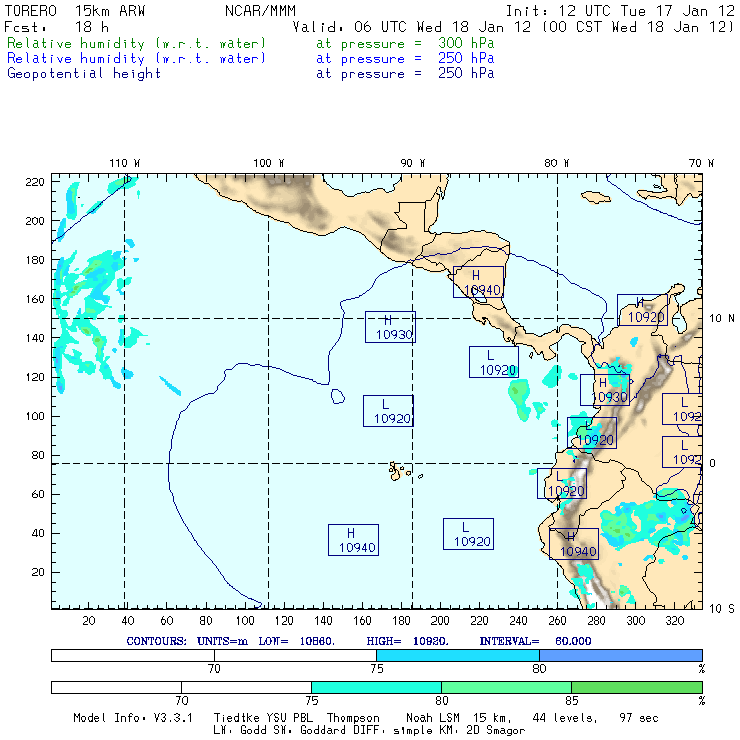Click the green 300 hPa relative humidity legend
This screenshot has width=740, height=740.
(x=251, y=43)
